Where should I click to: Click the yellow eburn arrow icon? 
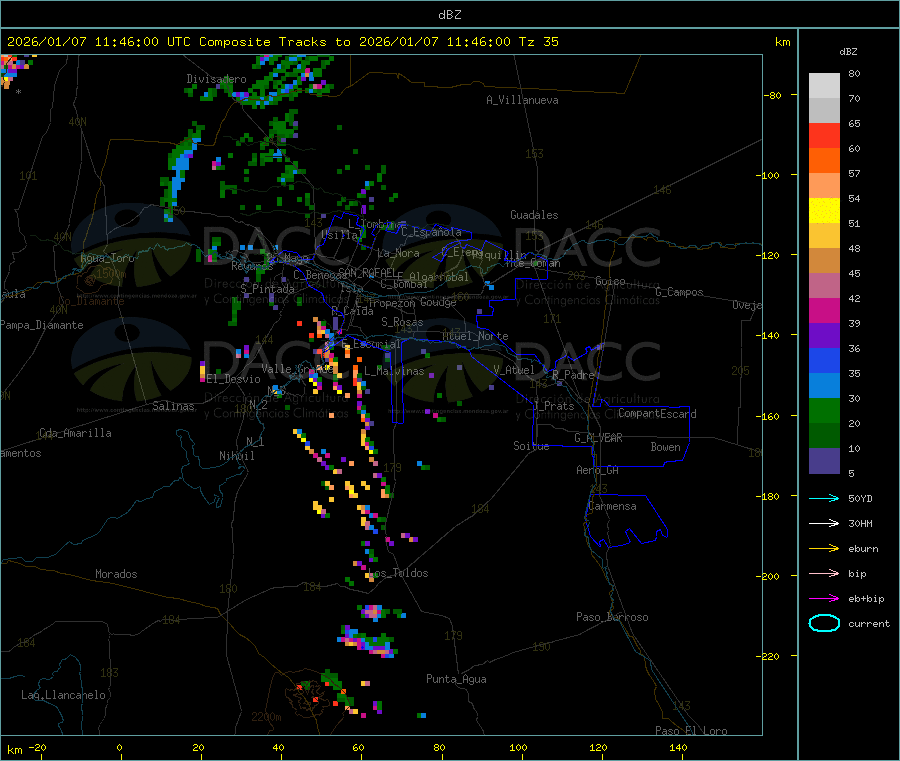pyautogui.click(x=824, y=549)
